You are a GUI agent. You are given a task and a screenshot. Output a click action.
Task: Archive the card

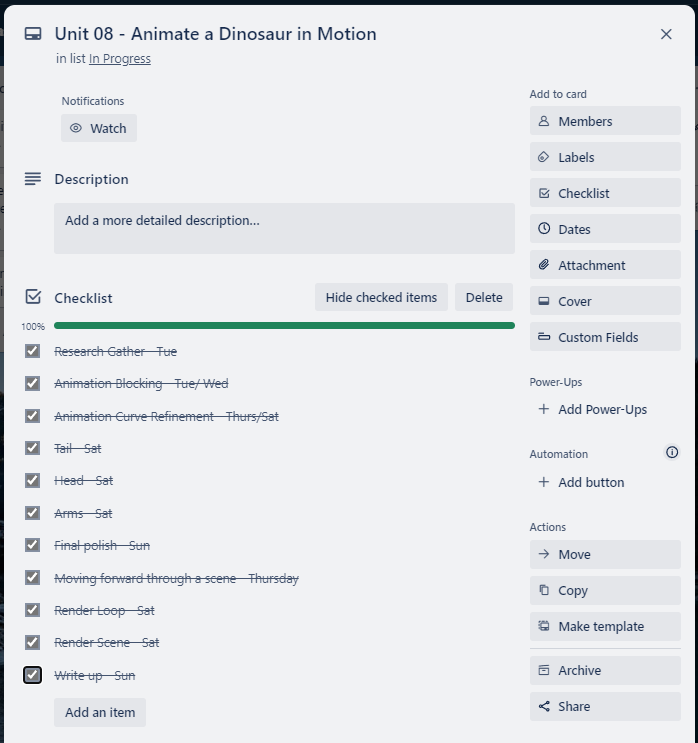[605, 671]
